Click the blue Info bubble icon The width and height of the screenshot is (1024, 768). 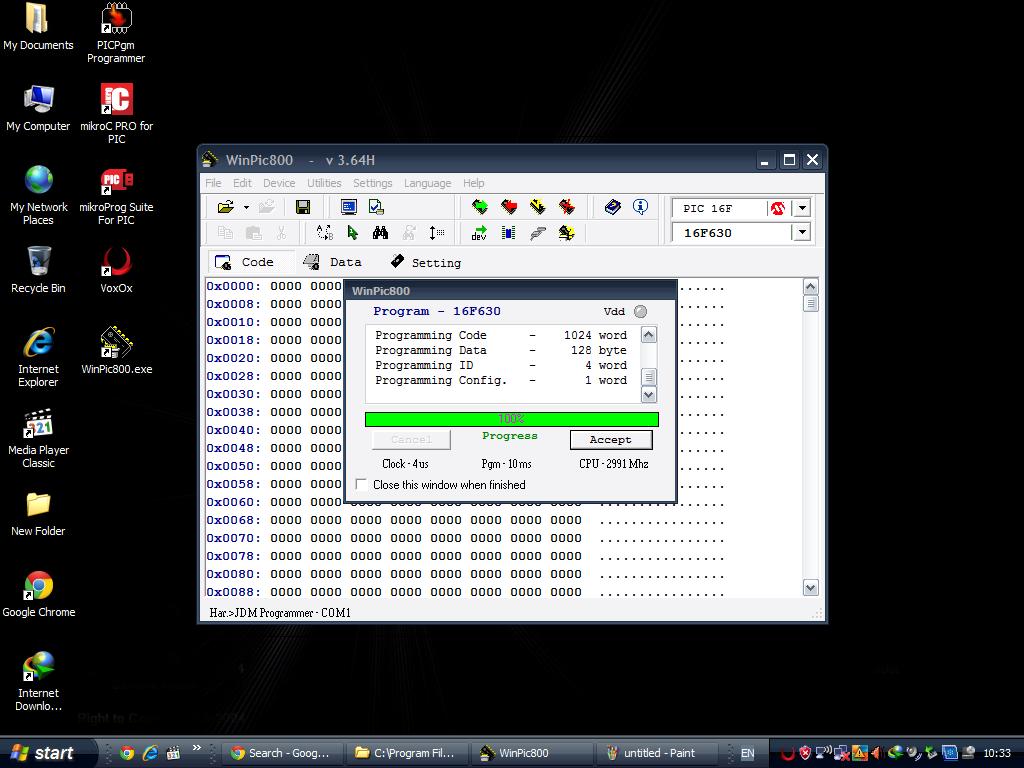point(641,207)
